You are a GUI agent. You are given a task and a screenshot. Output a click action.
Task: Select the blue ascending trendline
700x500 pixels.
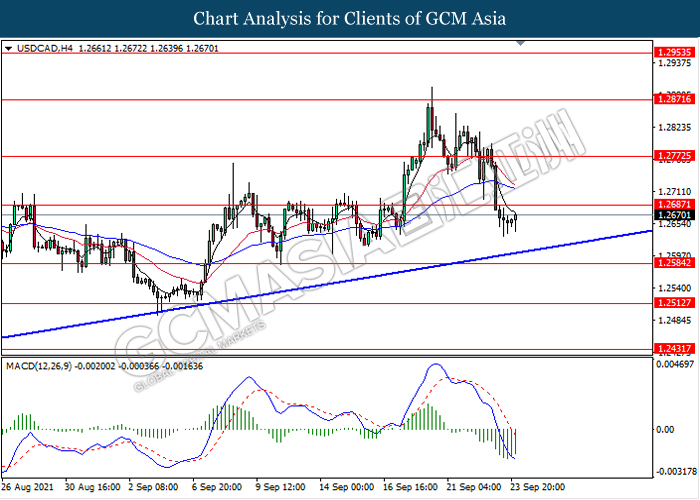click(326, 284)
